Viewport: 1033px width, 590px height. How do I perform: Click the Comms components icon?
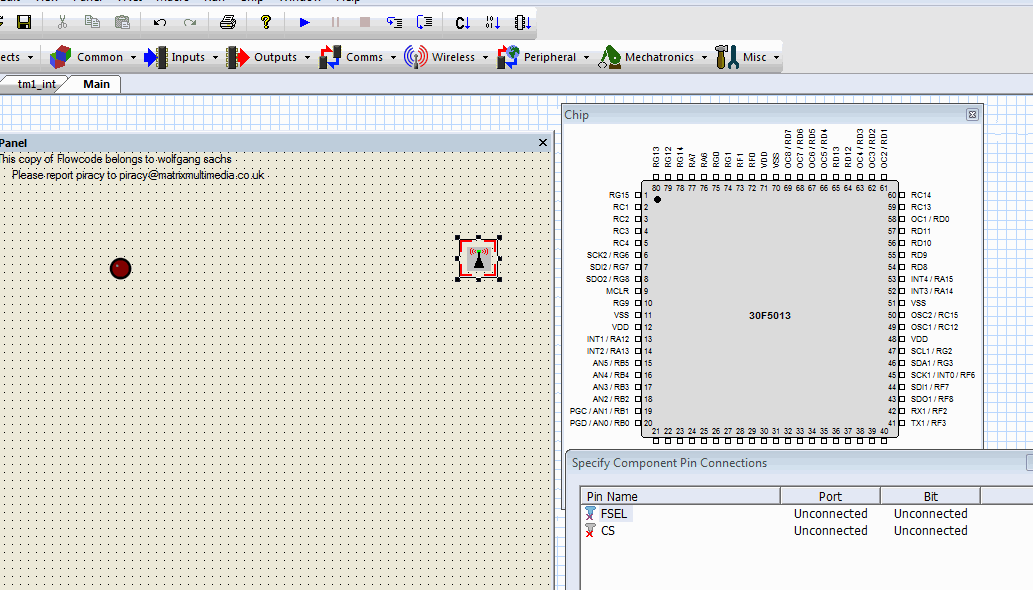point(330,57)
